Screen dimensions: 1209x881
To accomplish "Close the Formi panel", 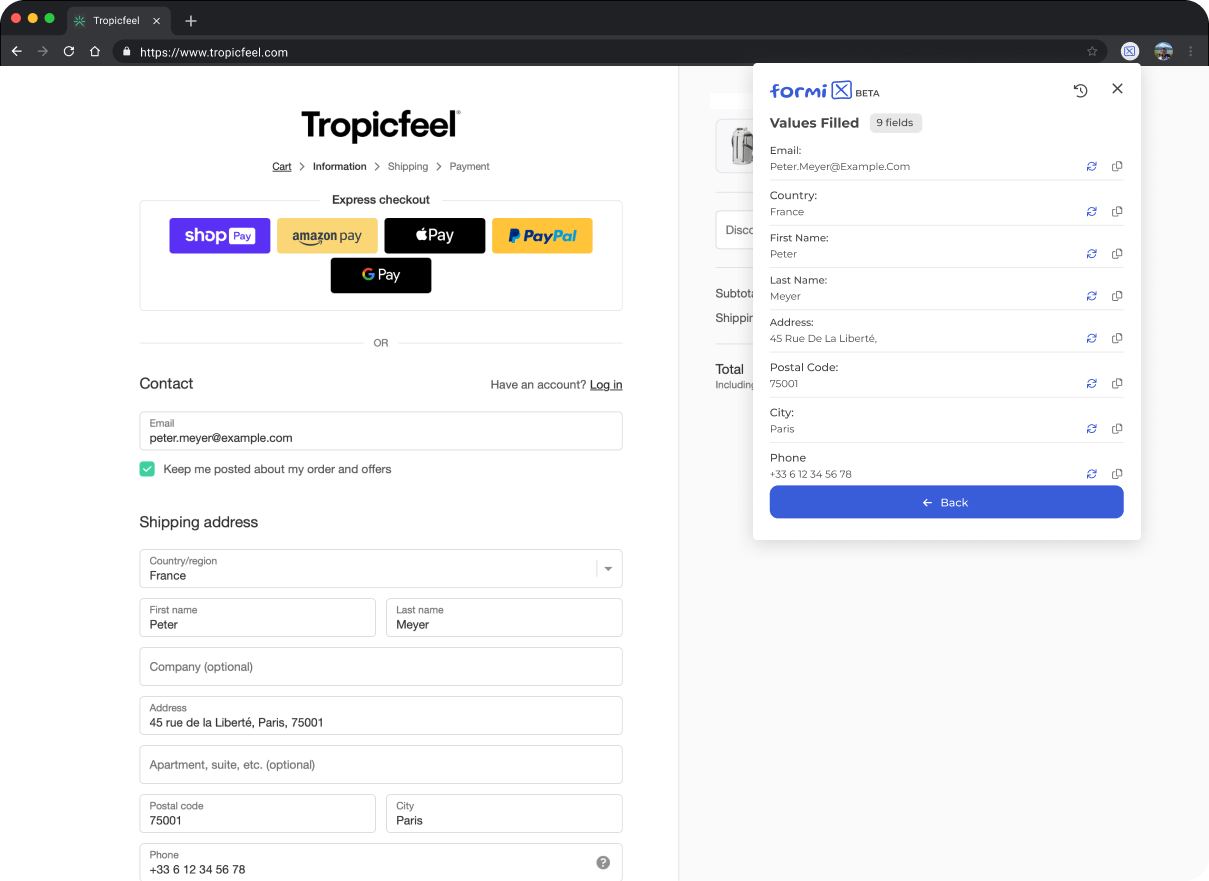I will pos(1117,89).
